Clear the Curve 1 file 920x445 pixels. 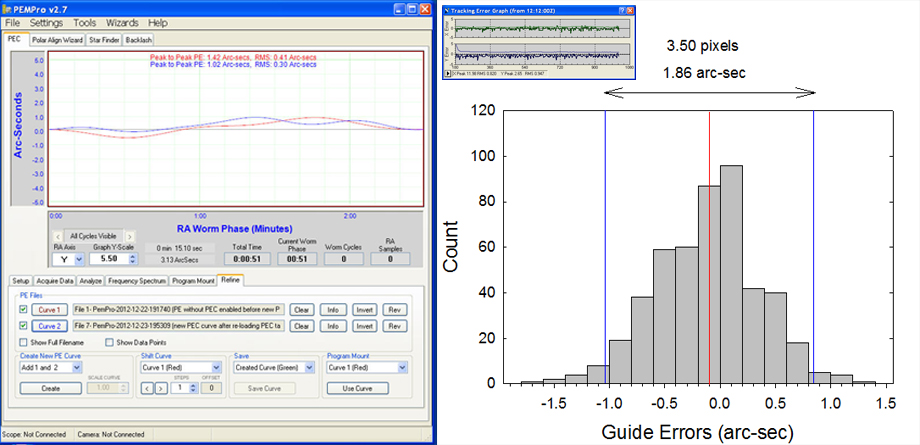(303, 309)
